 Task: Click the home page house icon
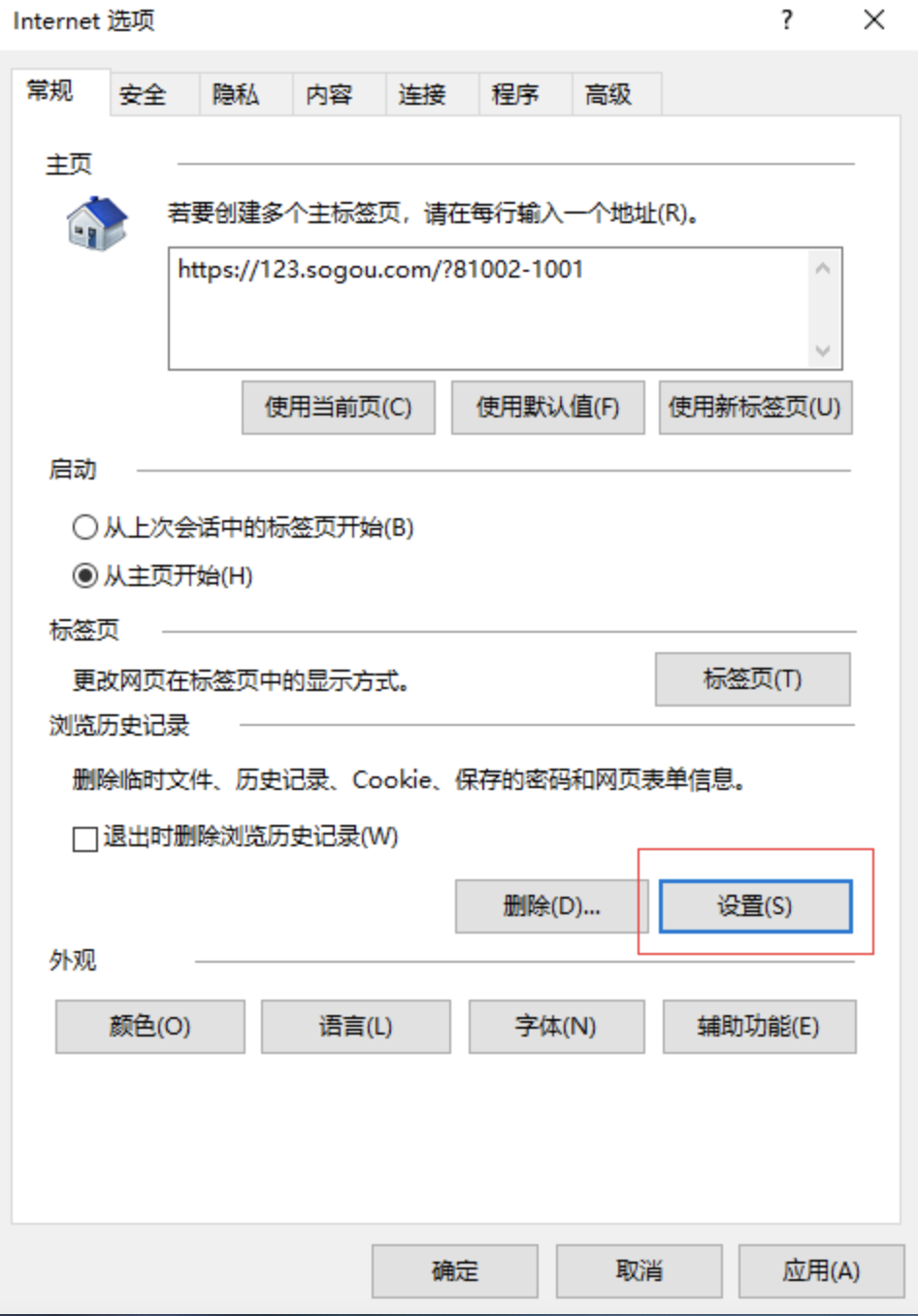point(97,223)
